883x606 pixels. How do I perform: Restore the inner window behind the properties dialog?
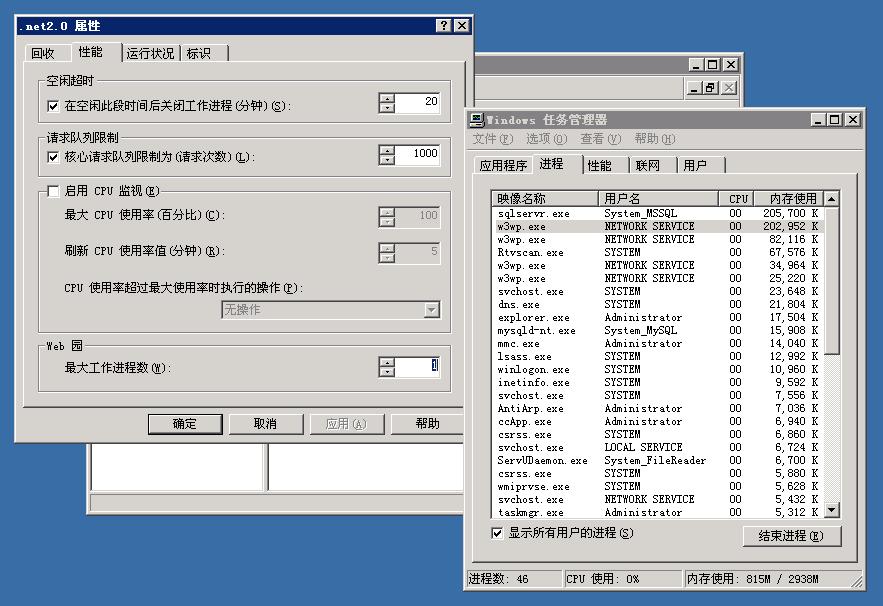(x=711, y=88)
